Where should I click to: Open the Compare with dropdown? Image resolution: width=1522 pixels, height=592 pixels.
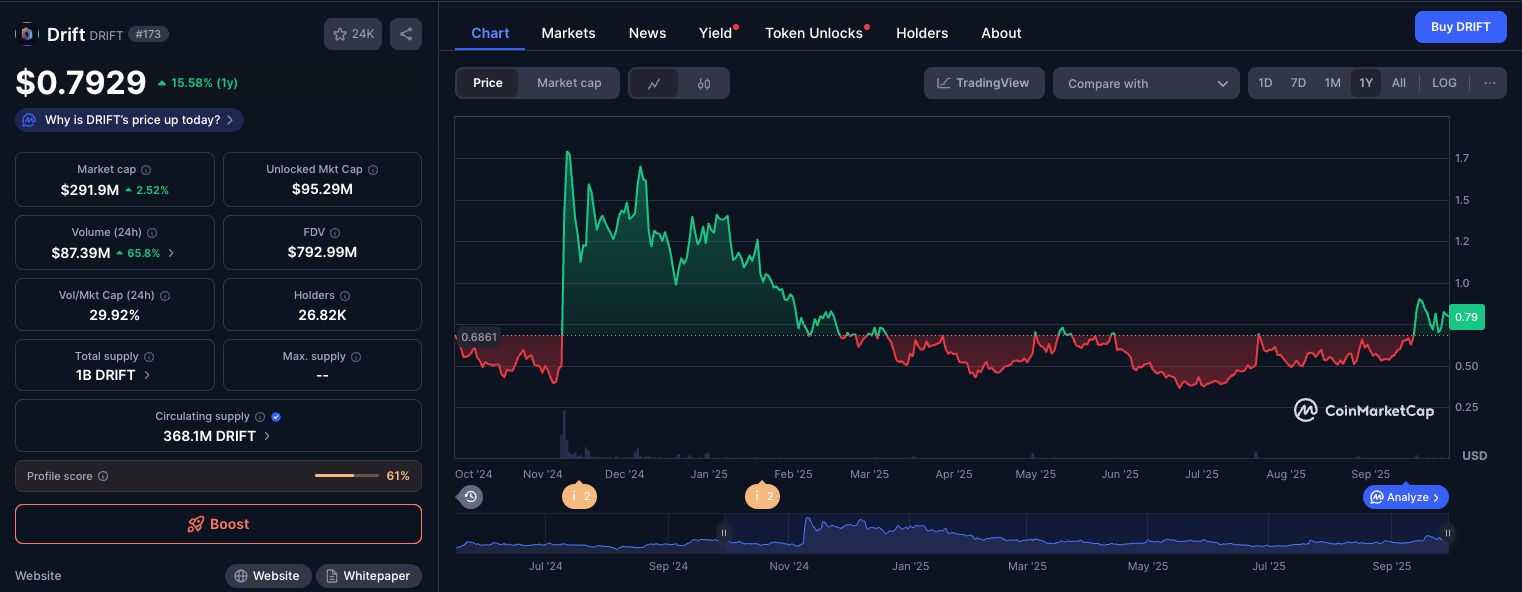click(1146, 83)
